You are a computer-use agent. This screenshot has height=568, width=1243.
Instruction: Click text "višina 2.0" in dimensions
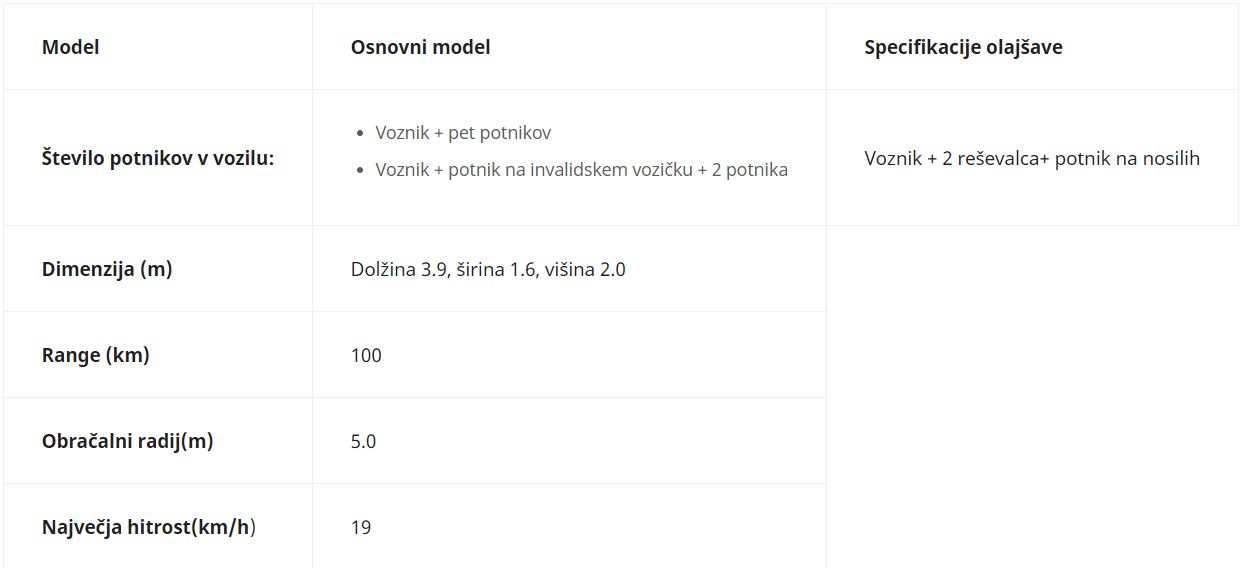pos(585,269)
